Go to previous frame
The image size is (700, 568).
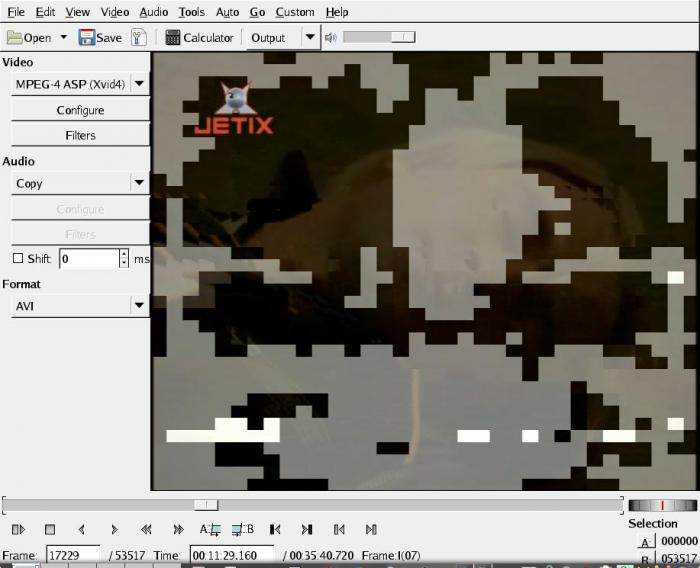[x=82, y=530]
